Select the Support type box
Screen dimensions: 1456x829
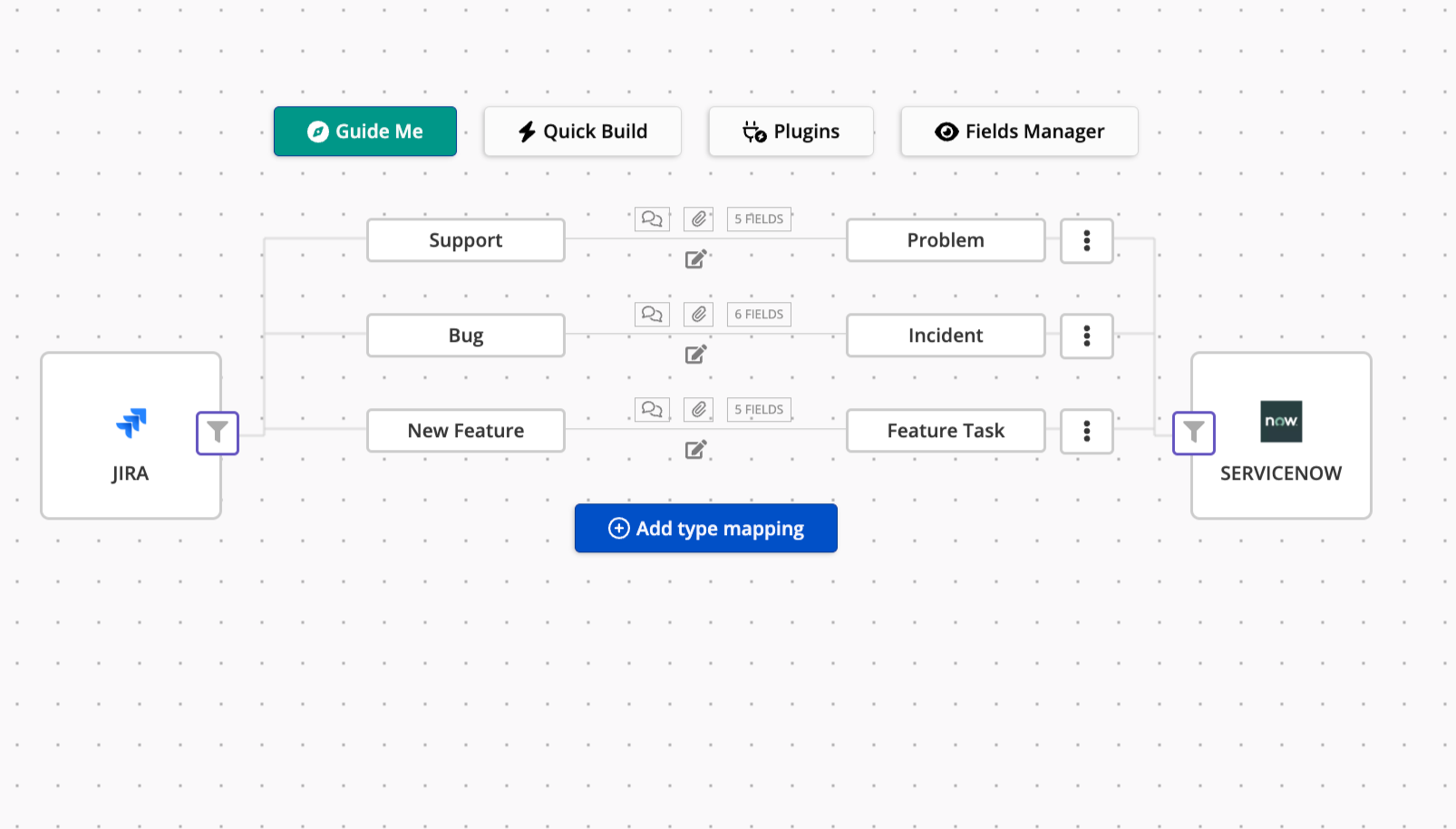(465, 240)
